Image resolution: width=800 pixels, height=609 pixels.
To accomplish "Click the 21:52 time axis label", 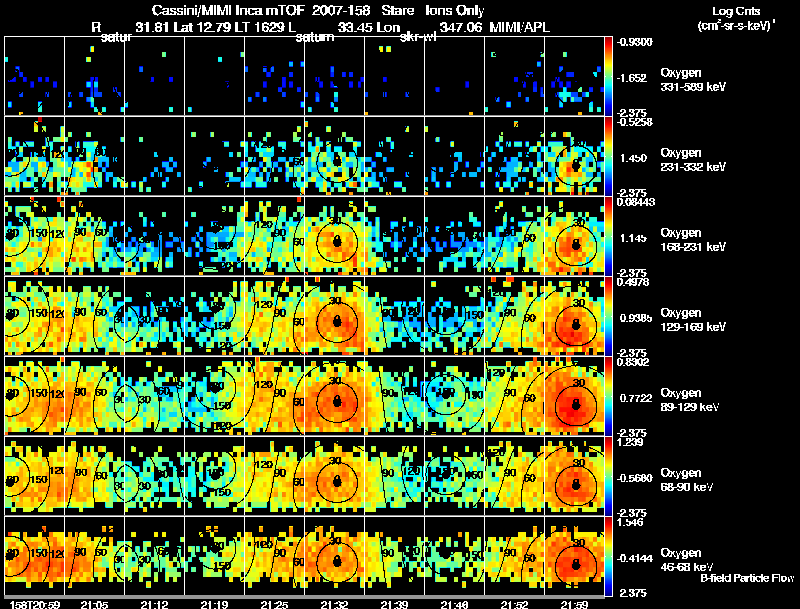I will pos(514,604).
